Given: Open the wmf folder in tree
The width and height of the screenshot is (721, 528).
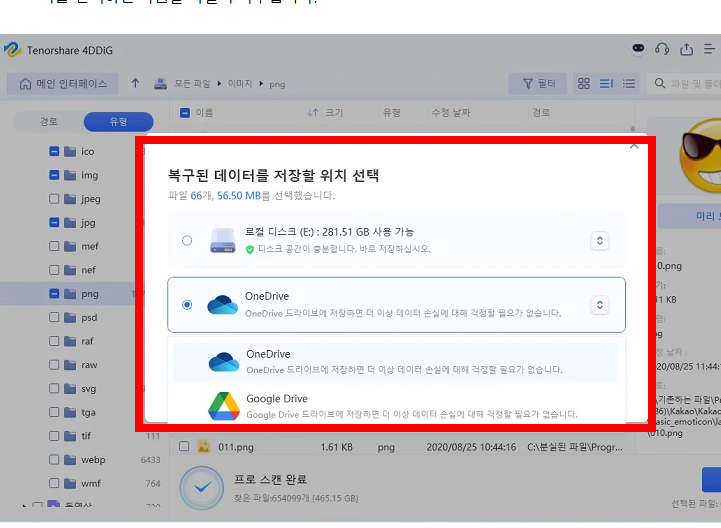Looking at the screenshot, I should (91, 483).
